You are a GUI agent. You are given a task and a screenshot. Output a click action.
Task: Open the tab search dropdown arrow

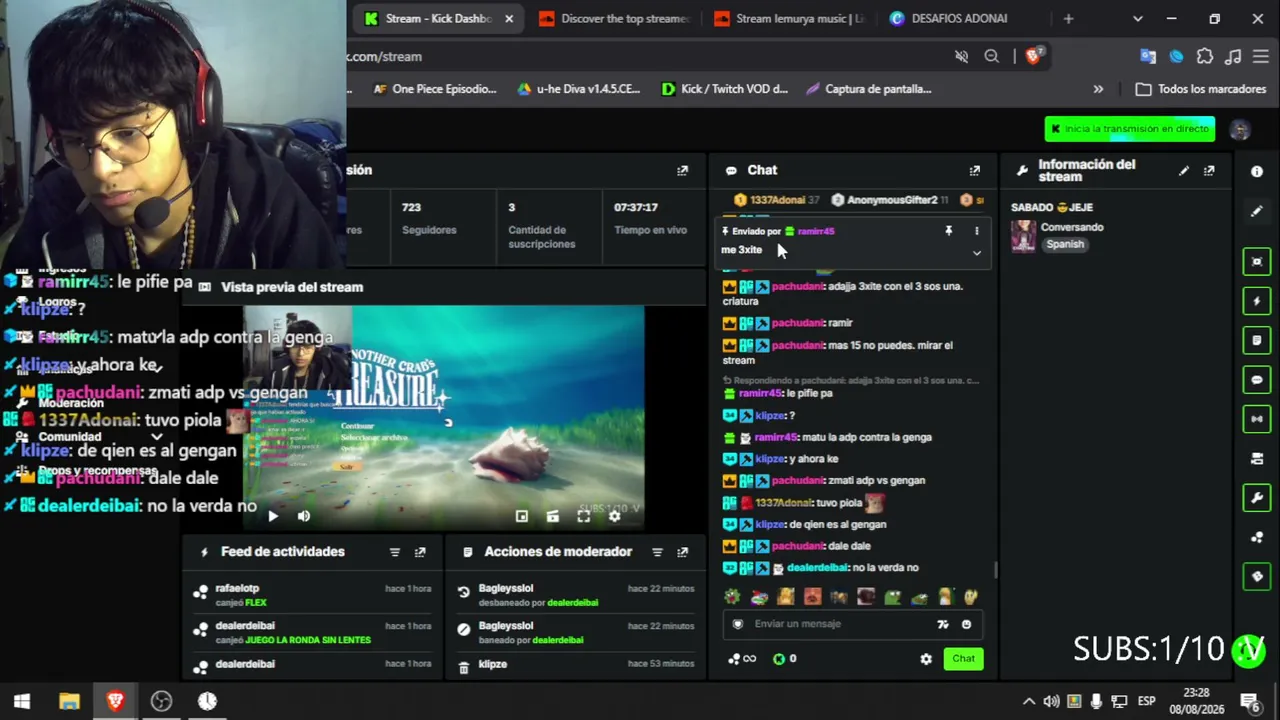1137,19
